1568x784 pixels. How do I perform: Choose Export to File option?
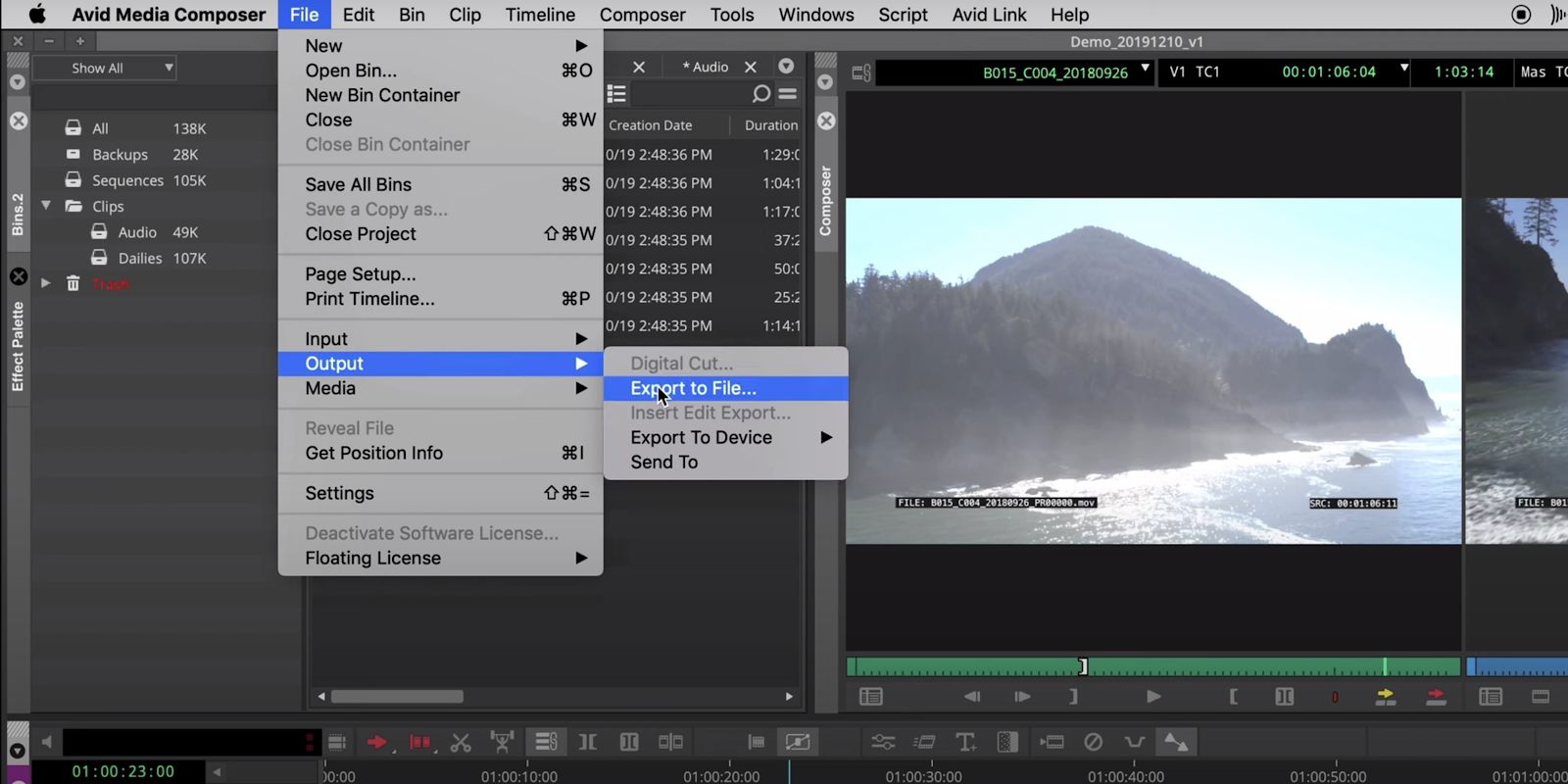[x=726, y=389]
